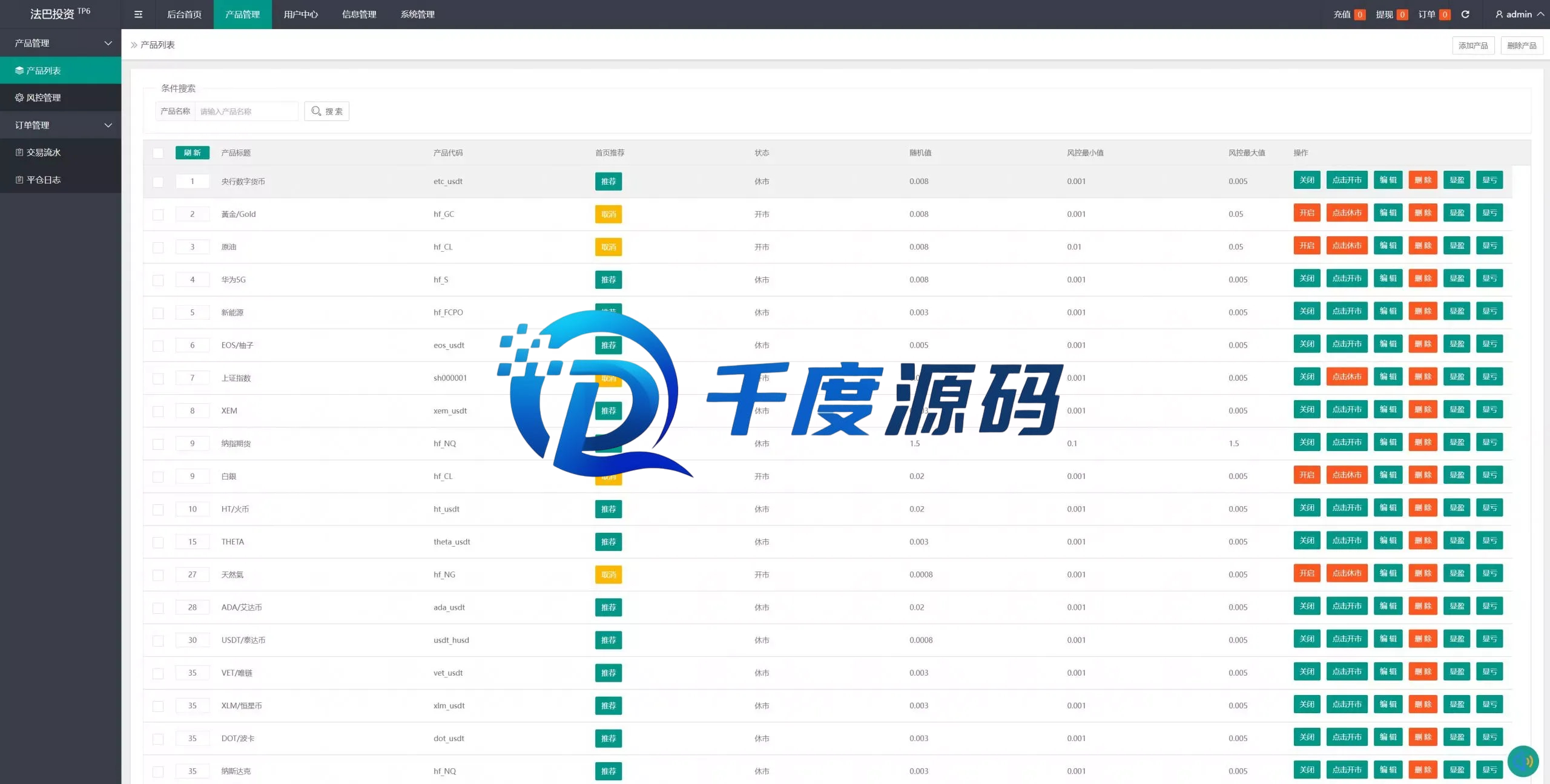This screenshot has width=1550, height=784.
Task: Click 推荐 for 纳斯达克
Action: tap(608, 771)
